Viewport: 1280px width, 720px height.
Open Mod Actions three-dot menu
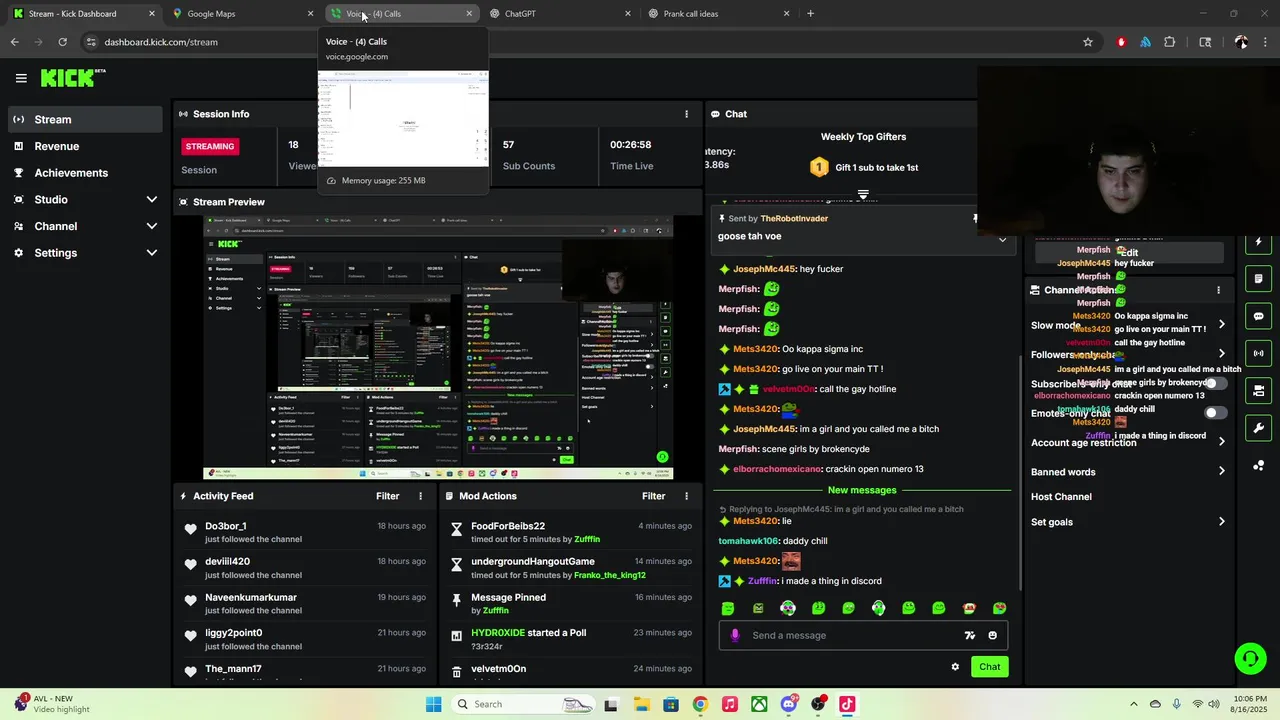[686, 496]
